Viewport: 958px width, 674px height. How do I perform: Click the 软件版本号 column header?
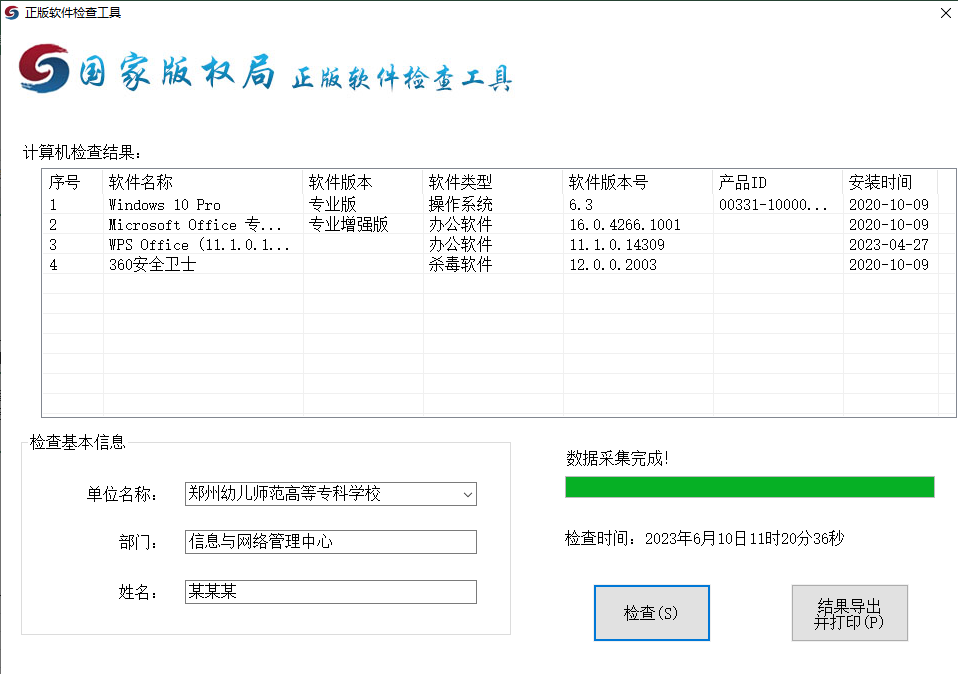638,182
